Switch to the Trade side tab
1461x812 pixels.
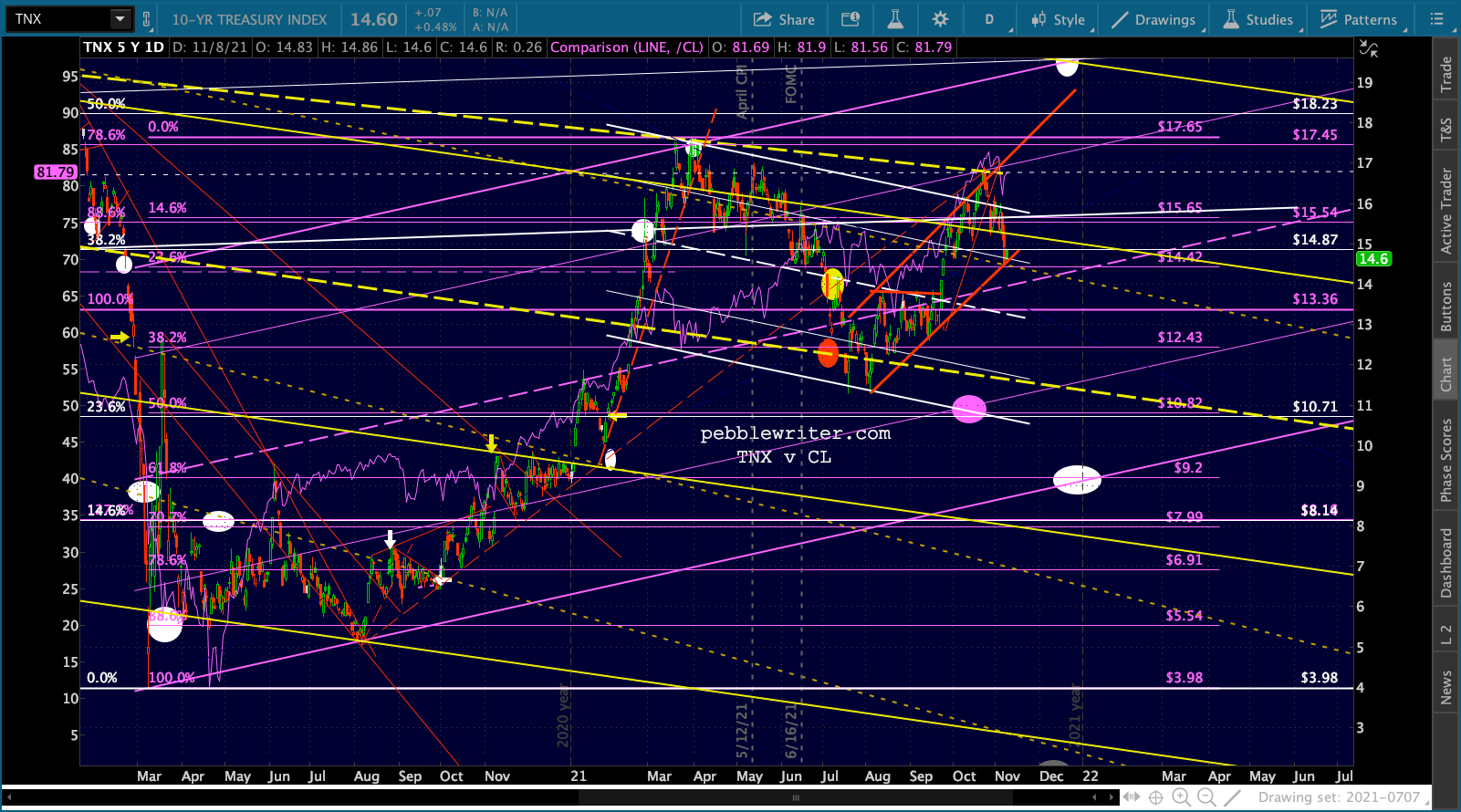[1446, 74]
